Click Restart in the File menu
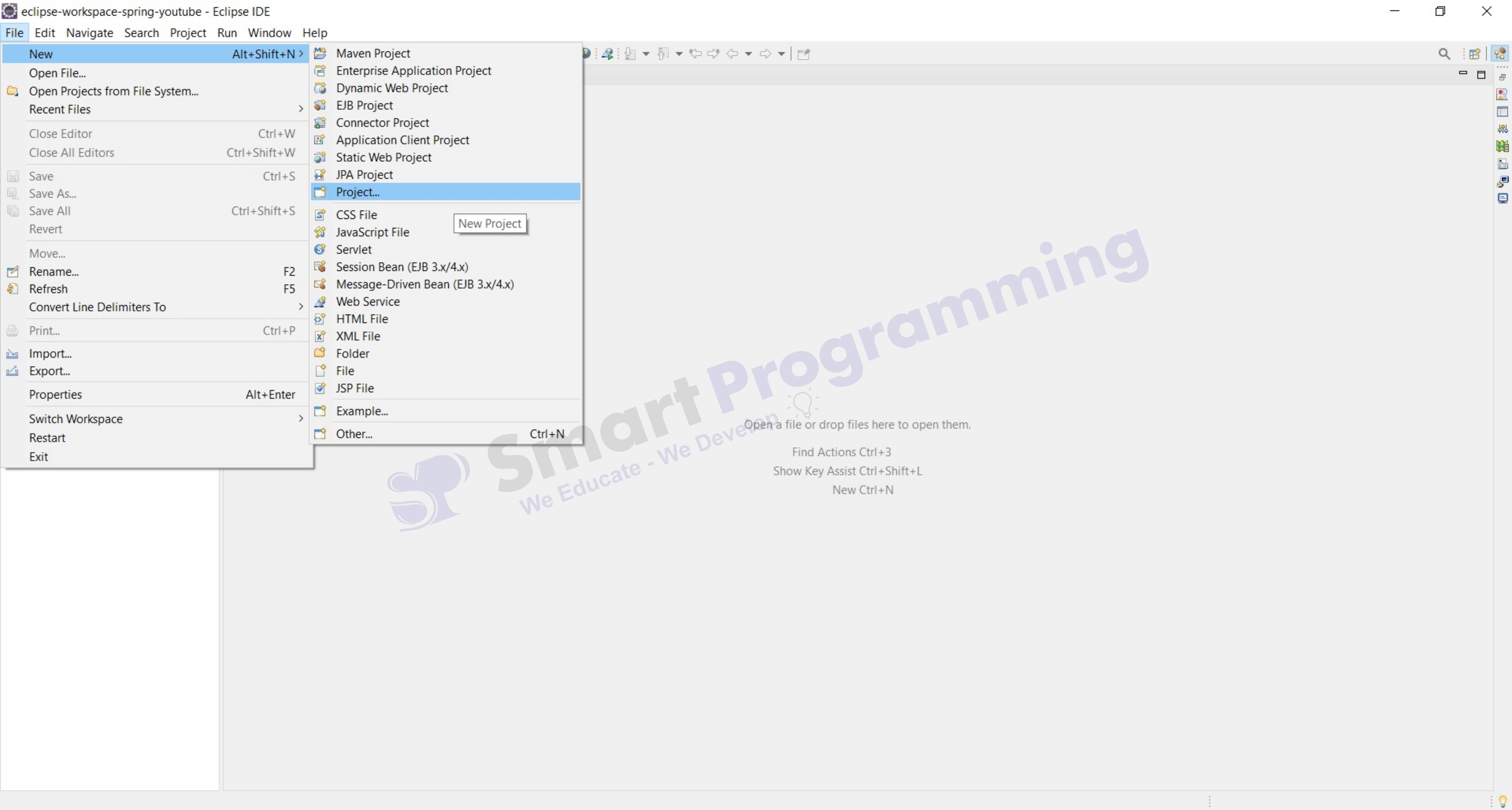The image size is (1512, 810). pyautogui.click(x=155, y=438)
